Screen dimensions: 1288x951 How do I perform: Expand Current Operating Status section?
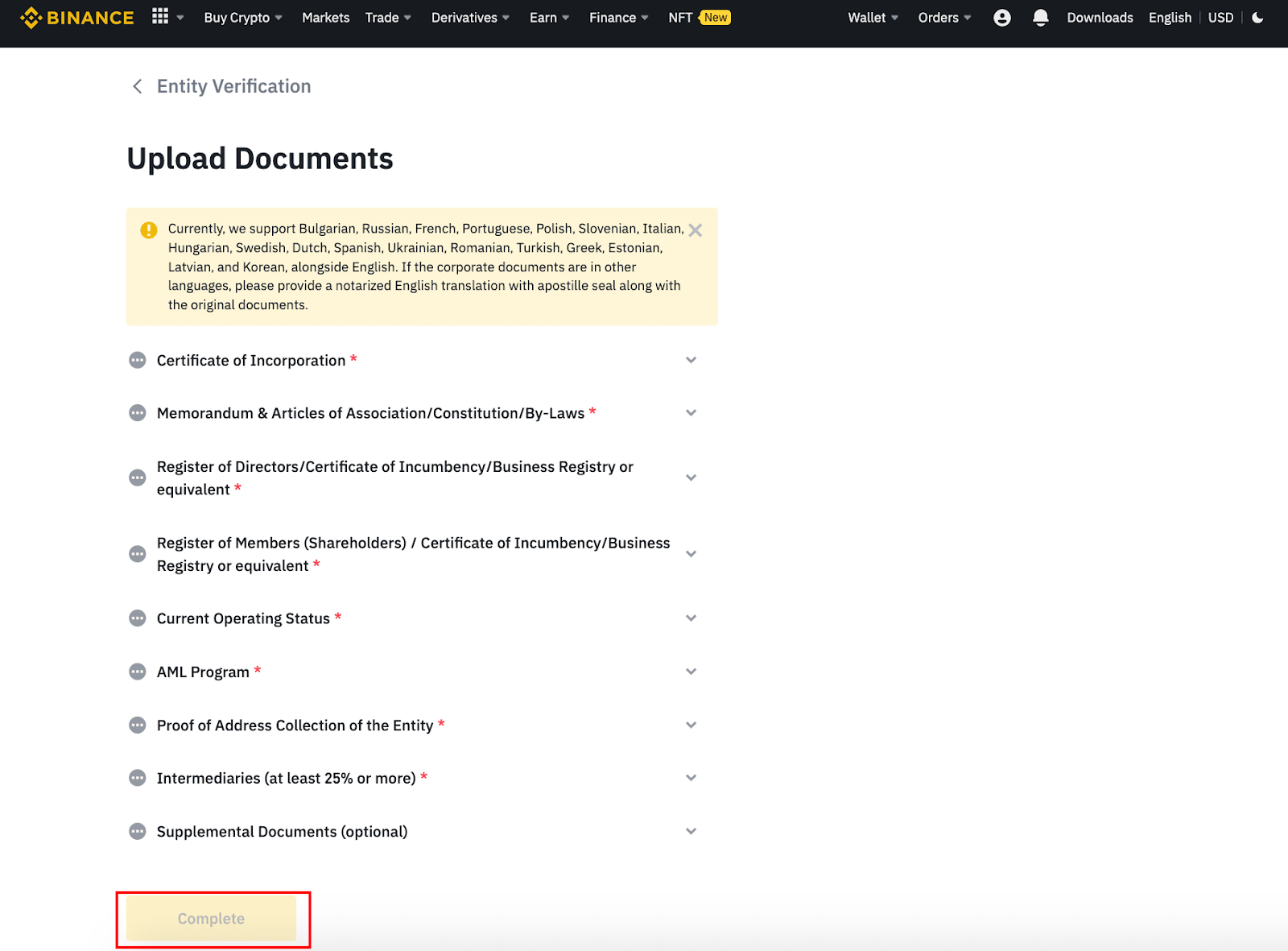click(691, 618)
